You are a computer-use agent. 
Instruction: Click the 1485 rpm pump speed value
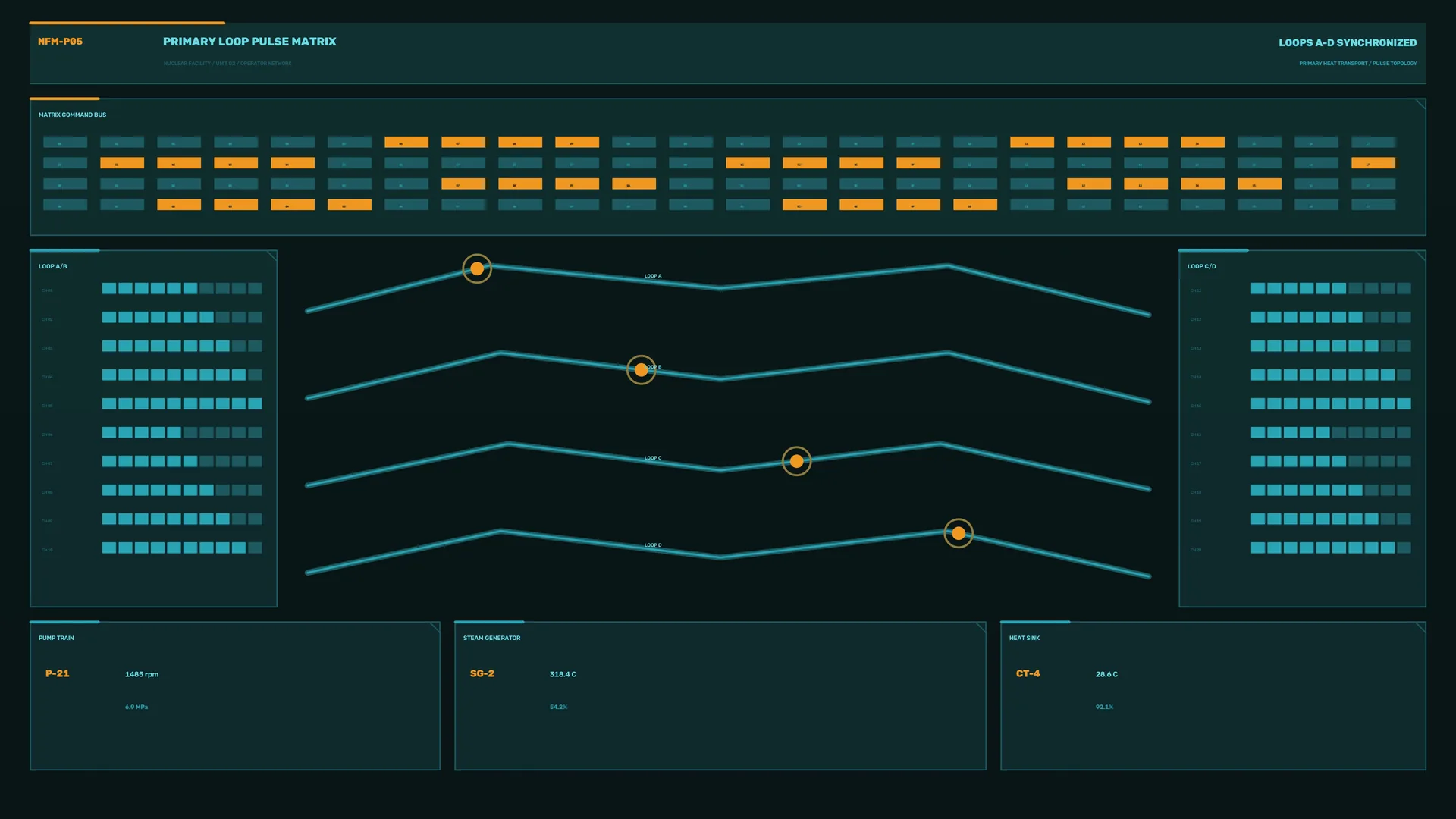(x=142, y=674)
